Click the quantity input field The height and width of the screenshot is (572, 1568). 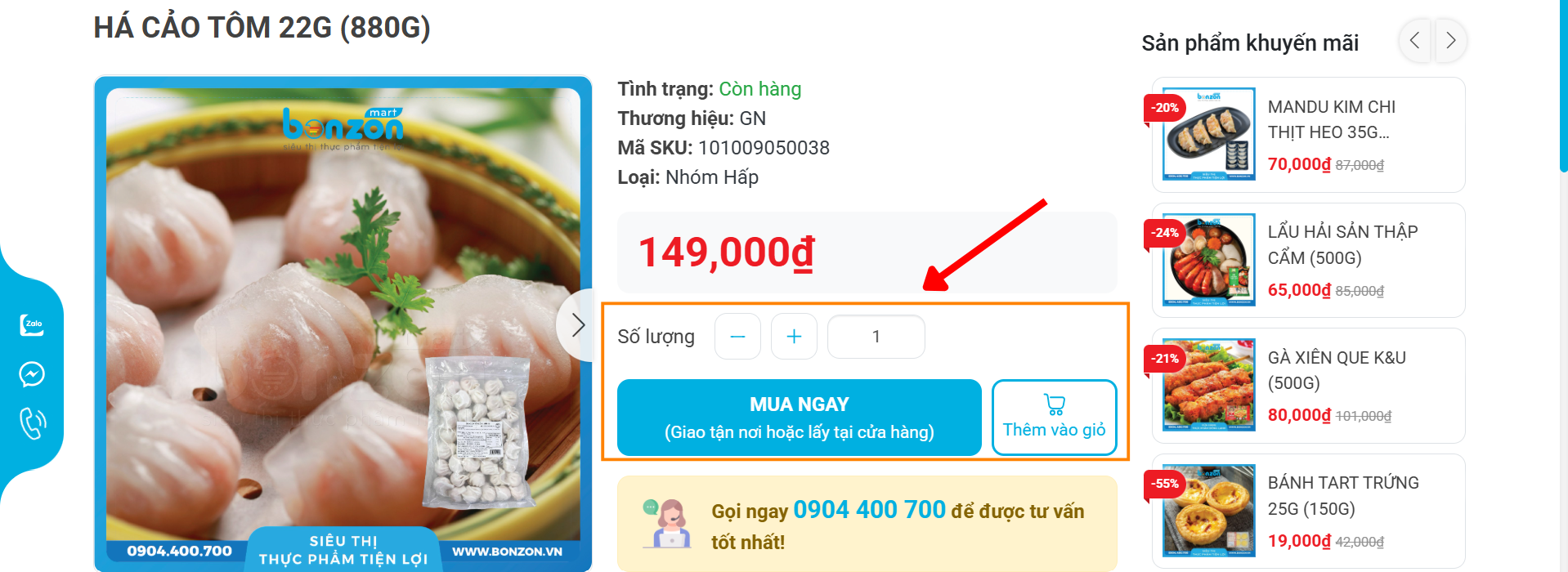click(876, 337)
